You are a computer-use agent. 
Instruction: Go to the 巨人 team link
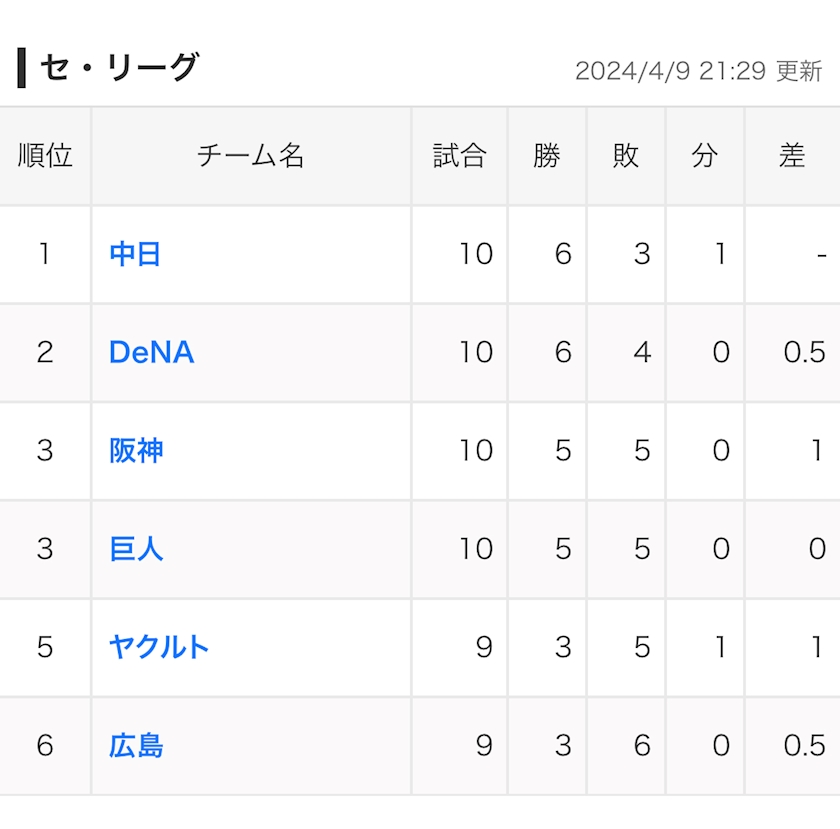[136, 548]
